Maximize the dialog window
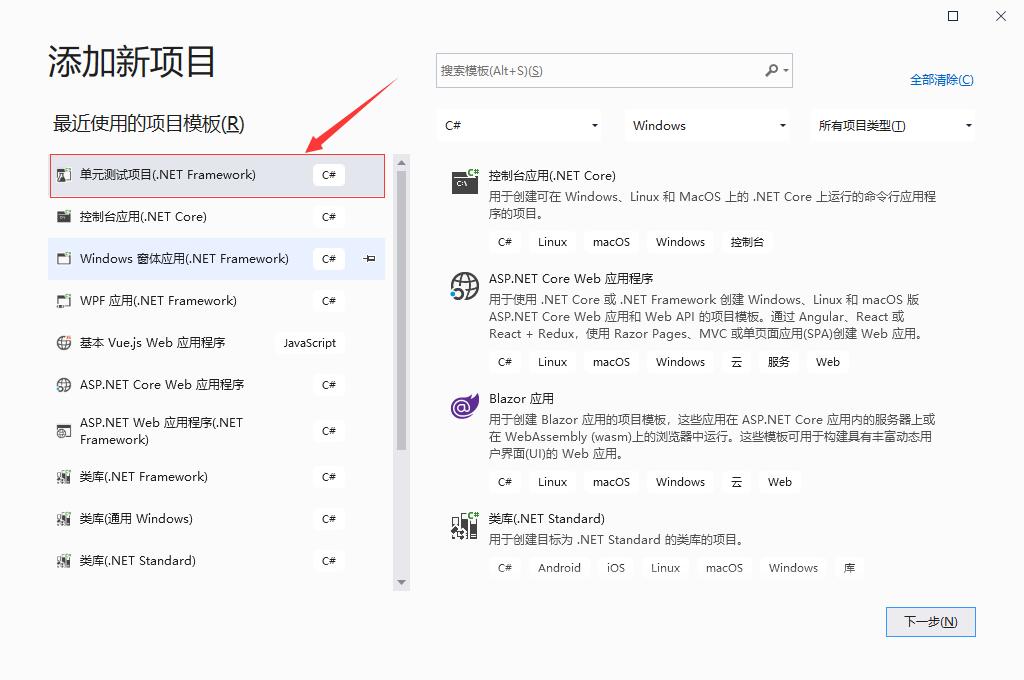Image resolution: width=1024 pixels, height=680 pixels. pyautogui.click(x=953, y=16)
